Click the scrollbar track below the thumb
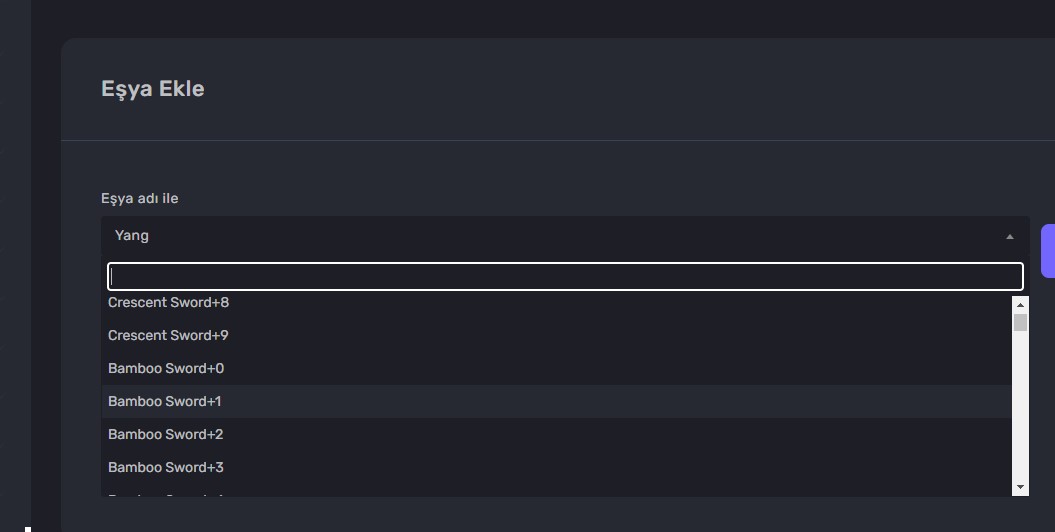Image resolution: width=1055 pixels, height=532 pixels. 1020,405
